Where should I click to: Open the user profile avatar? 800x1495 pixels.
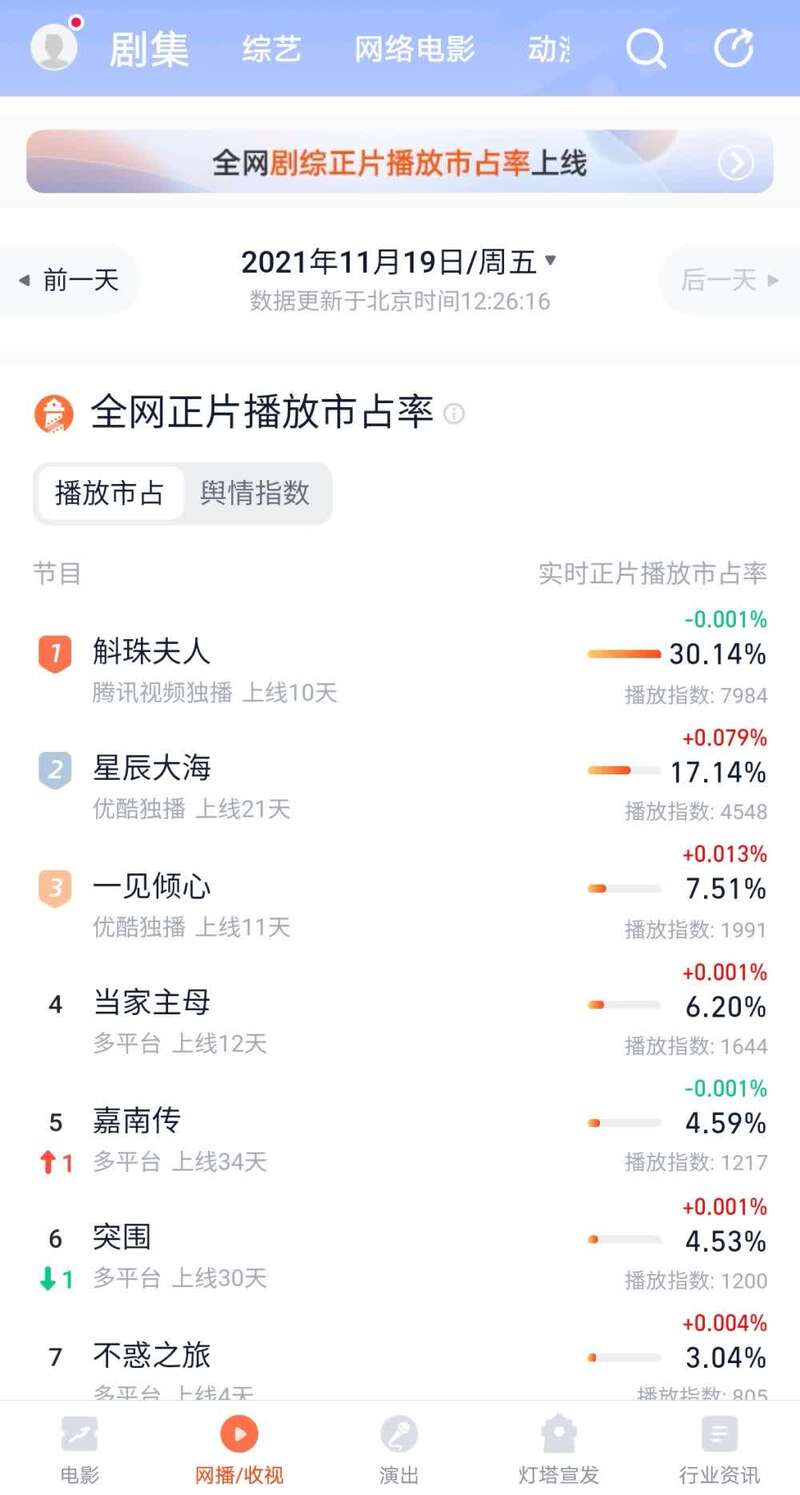54,46
